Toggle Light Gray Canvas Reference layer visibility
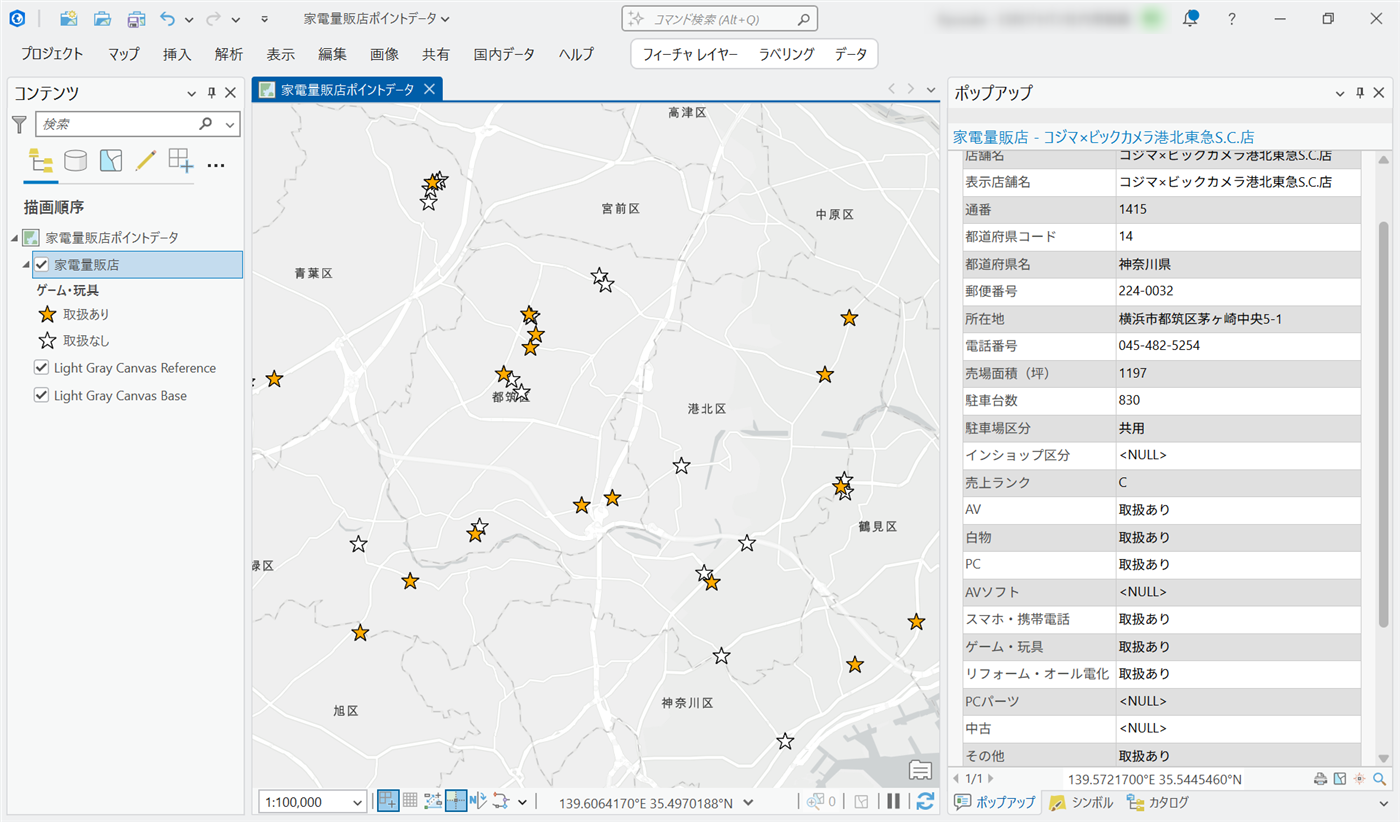1400x822 pixels. (42, 368)
